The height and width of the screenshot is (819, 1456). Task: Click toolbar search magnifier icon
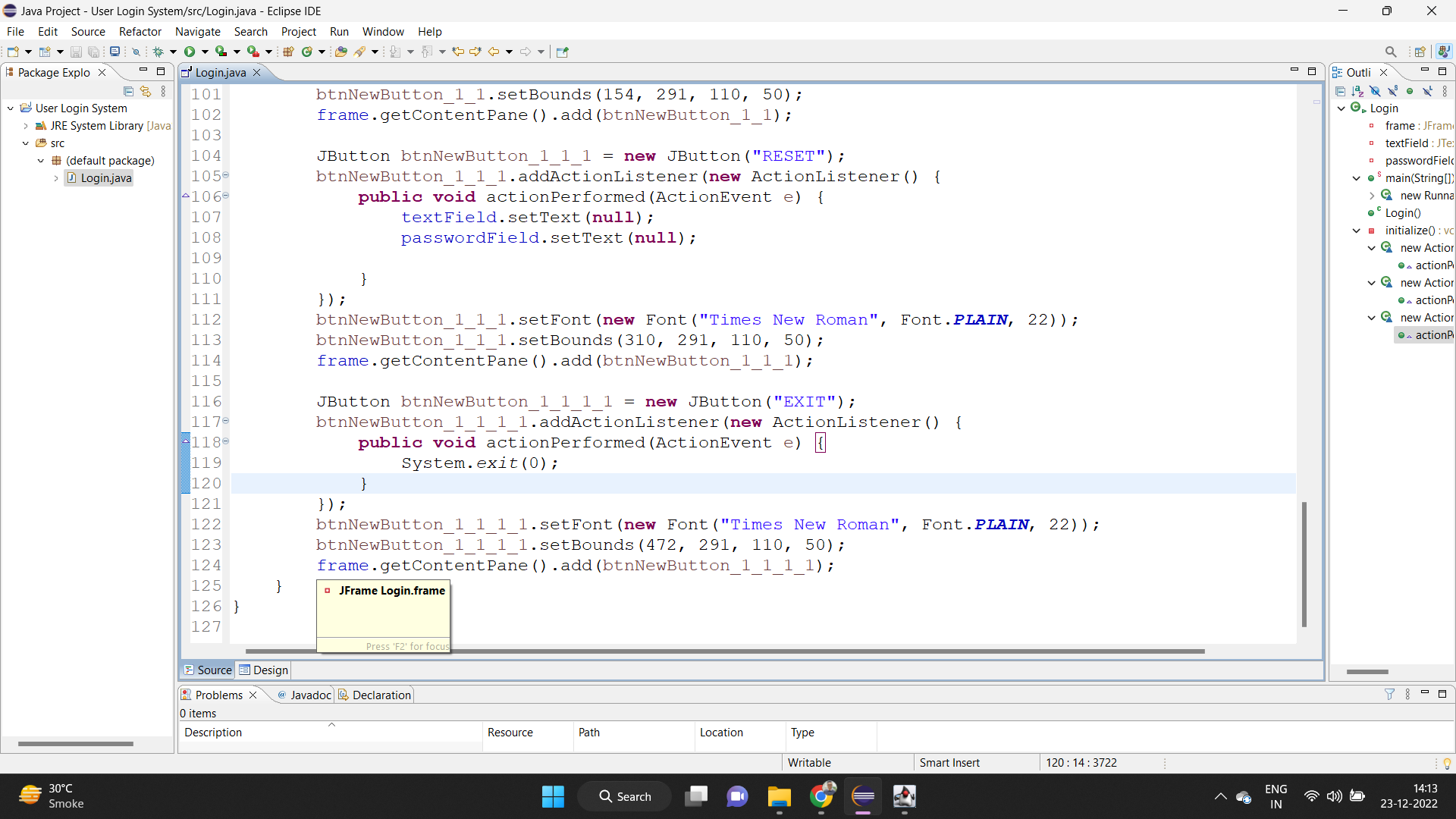pos(1391,52)
